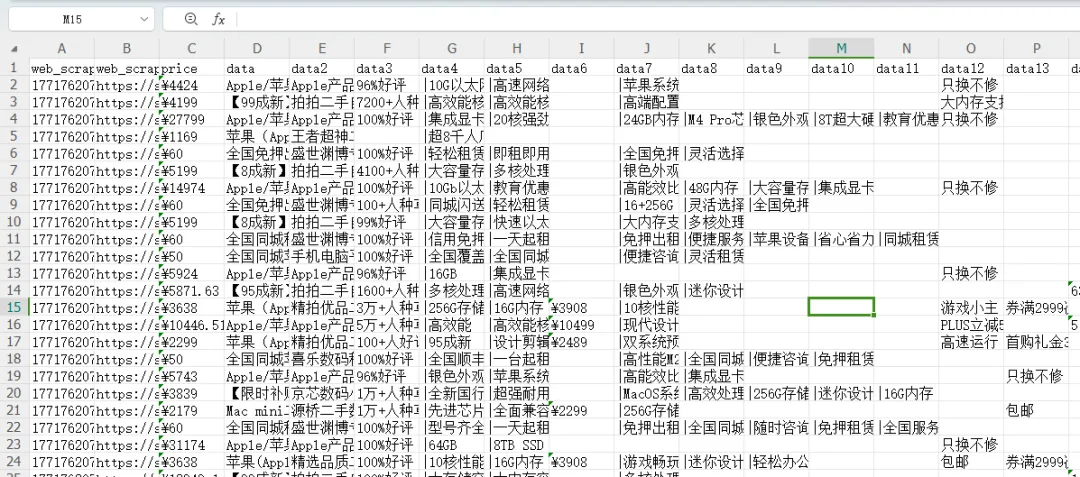
Task: Click the '|48G内存' cell
Action: pyautogui.click(x=712, y=188)
